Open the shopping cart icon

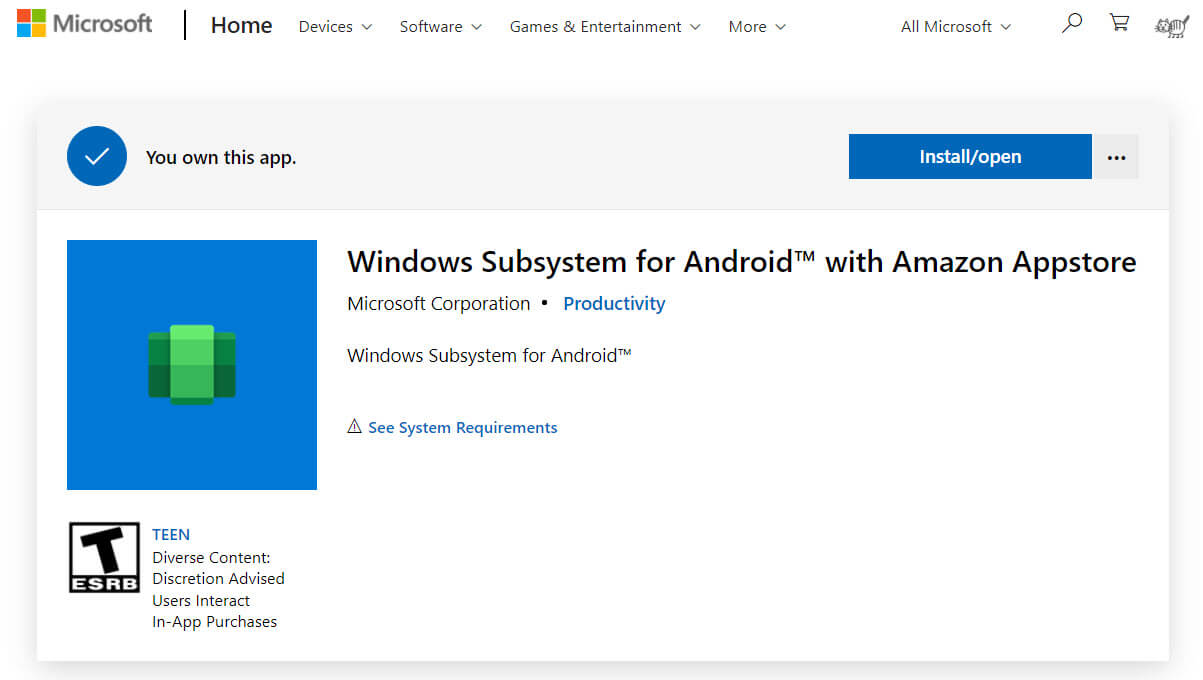[1119, 23]
